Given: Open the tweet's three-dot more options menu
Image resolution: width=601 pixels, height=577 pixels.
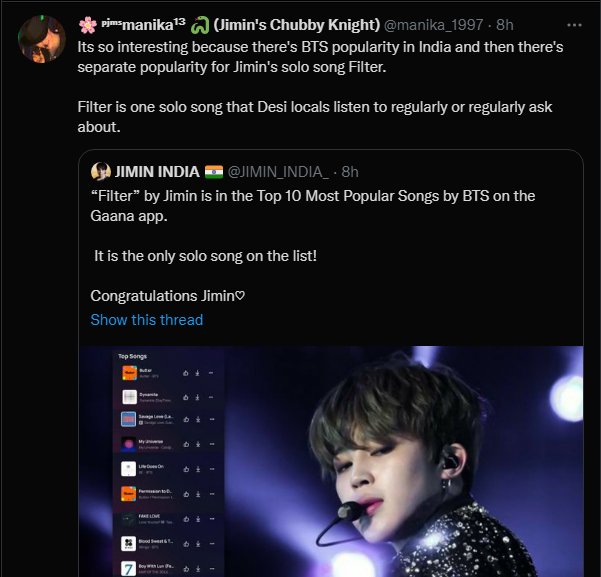Looking at the screenshot, I should point(574,25).
